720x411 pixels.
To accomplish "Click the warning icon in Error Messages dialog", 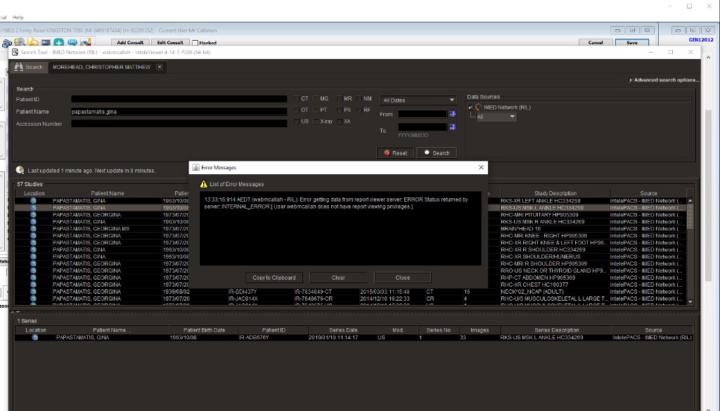I will pos(203,184).
